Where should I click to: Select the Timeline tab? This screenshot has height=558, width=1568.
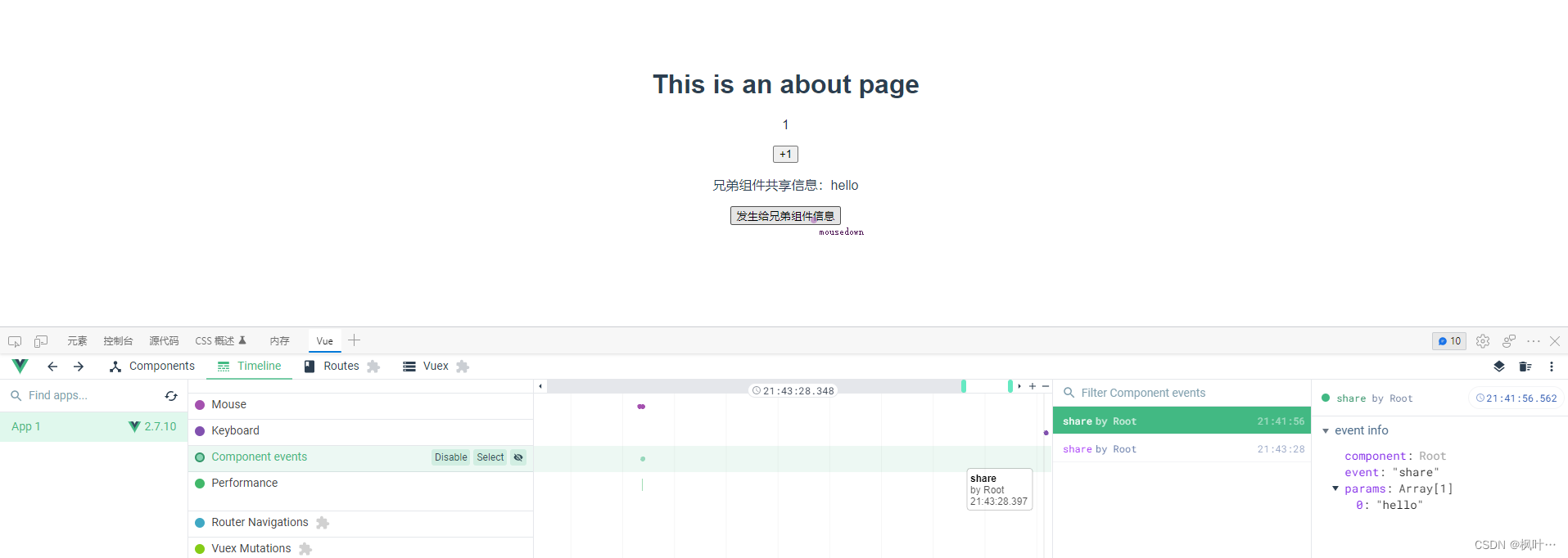tap(249, 367)
